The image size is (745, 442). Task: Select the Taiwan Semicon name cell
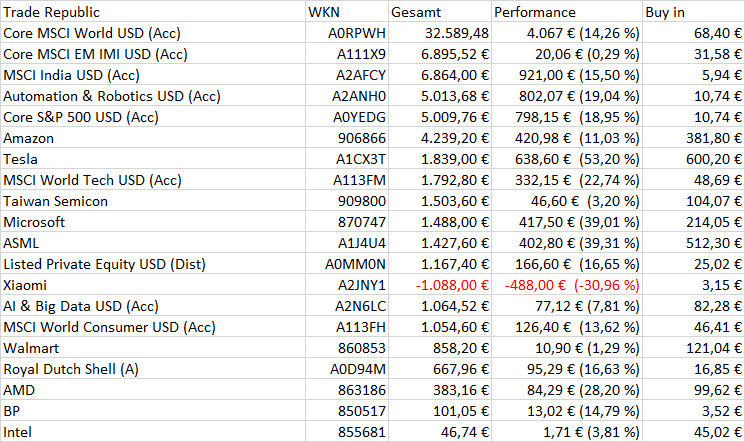coord(152,201)
